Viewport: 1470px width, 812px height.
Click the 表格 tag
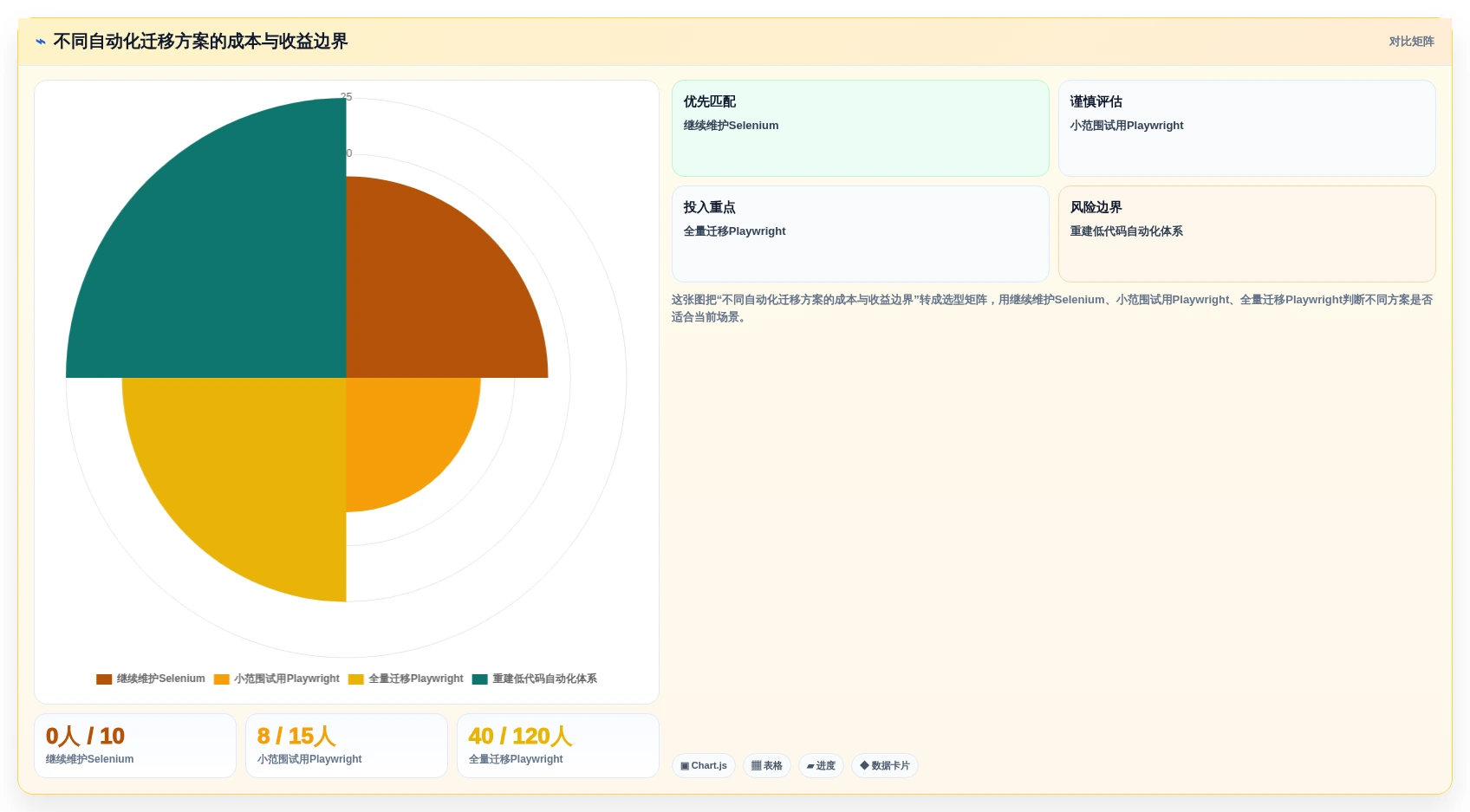click(x=767, y=766)
